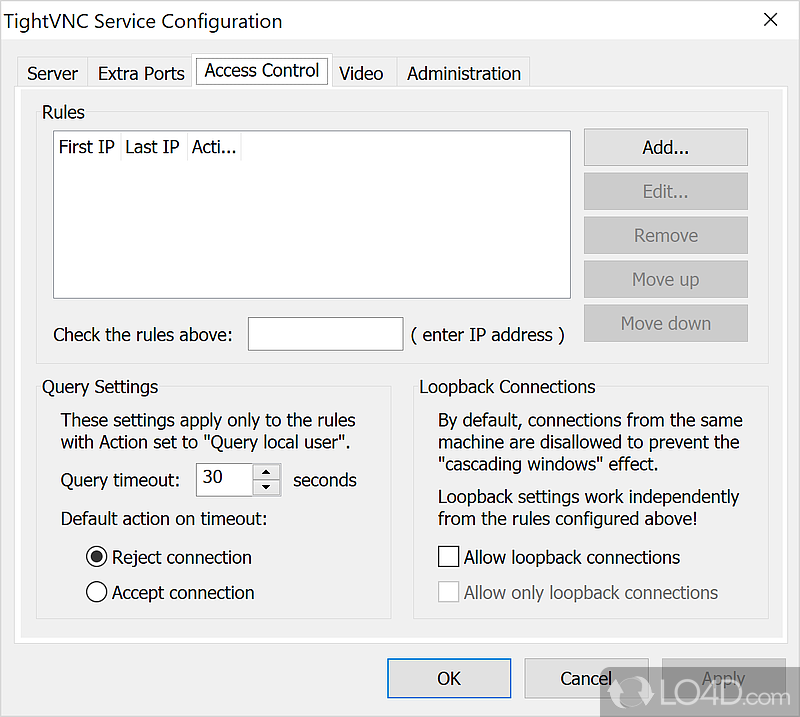
Task: Close the TightVNC Service Configuration window
Action: [770, 20]
